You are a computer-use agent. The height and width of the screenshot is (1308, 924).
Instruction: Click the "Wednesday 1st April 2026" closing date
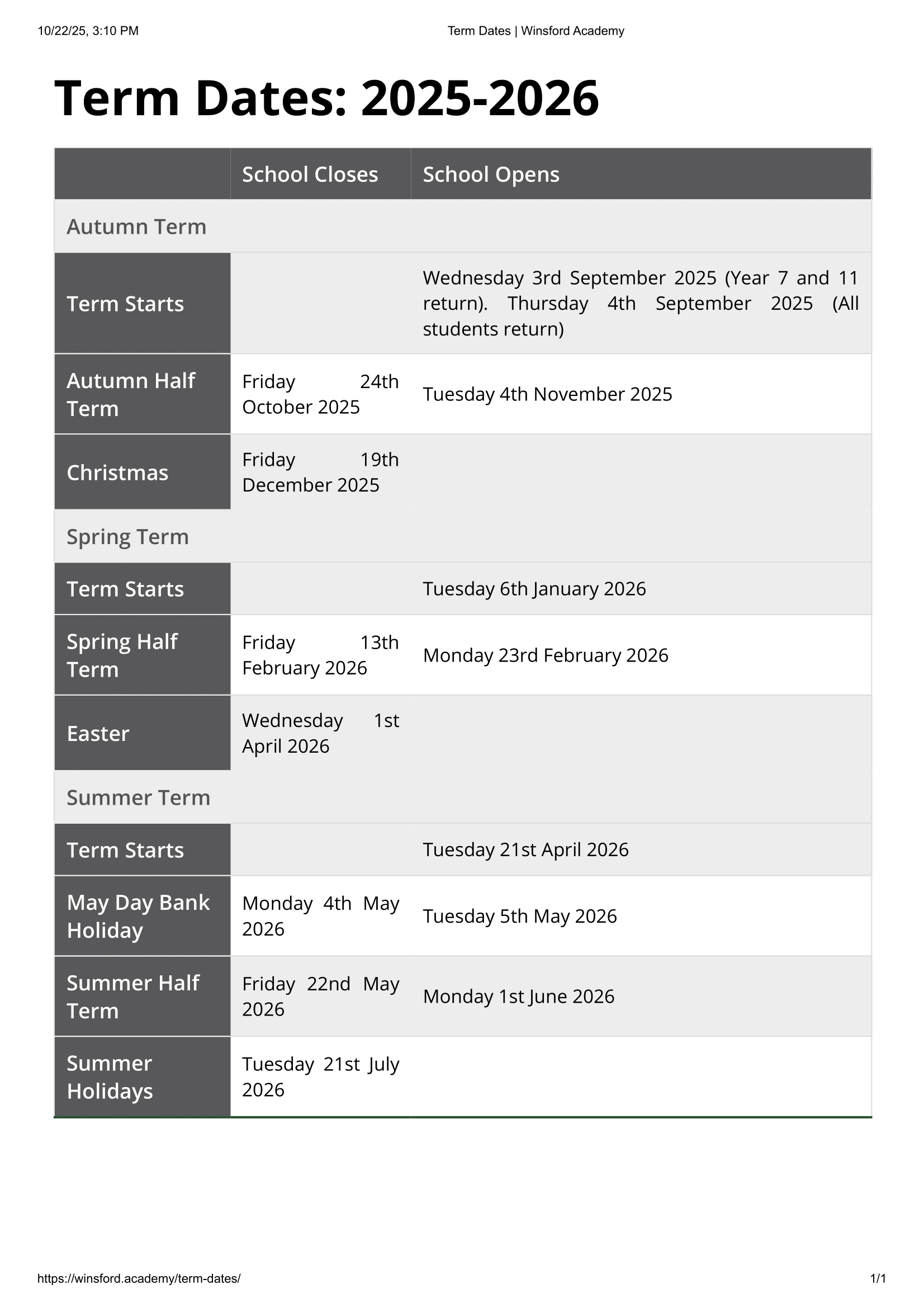(320, 733)
